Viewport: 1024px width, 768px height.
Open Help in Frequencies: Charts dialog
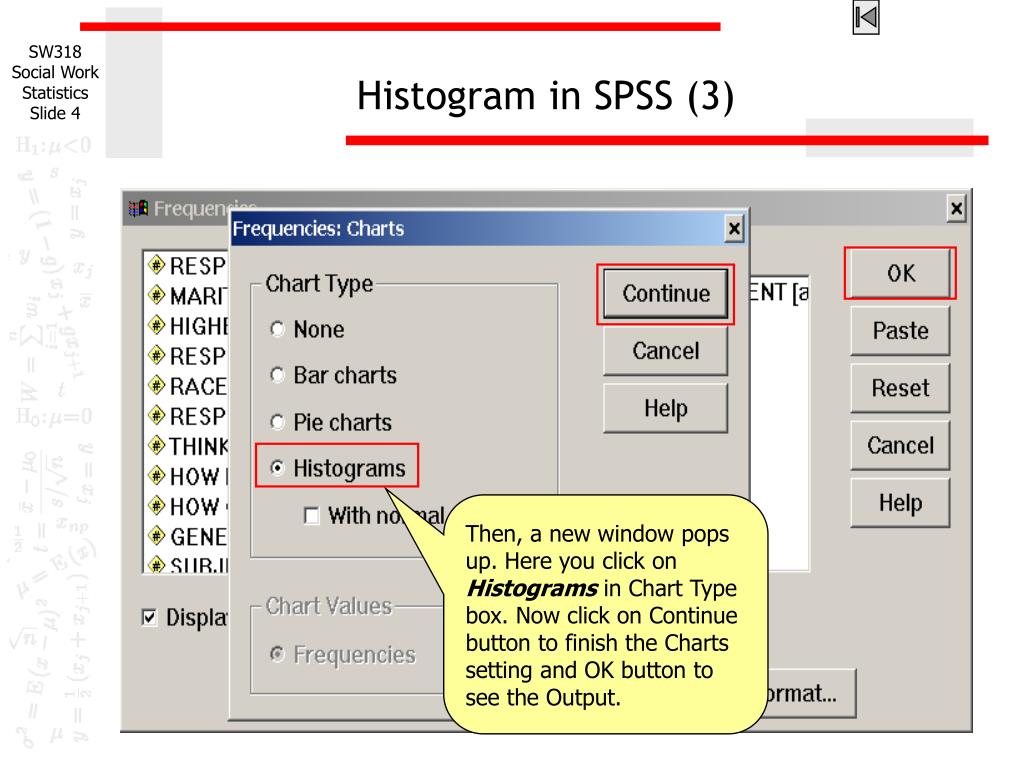(x=665, y=409)
